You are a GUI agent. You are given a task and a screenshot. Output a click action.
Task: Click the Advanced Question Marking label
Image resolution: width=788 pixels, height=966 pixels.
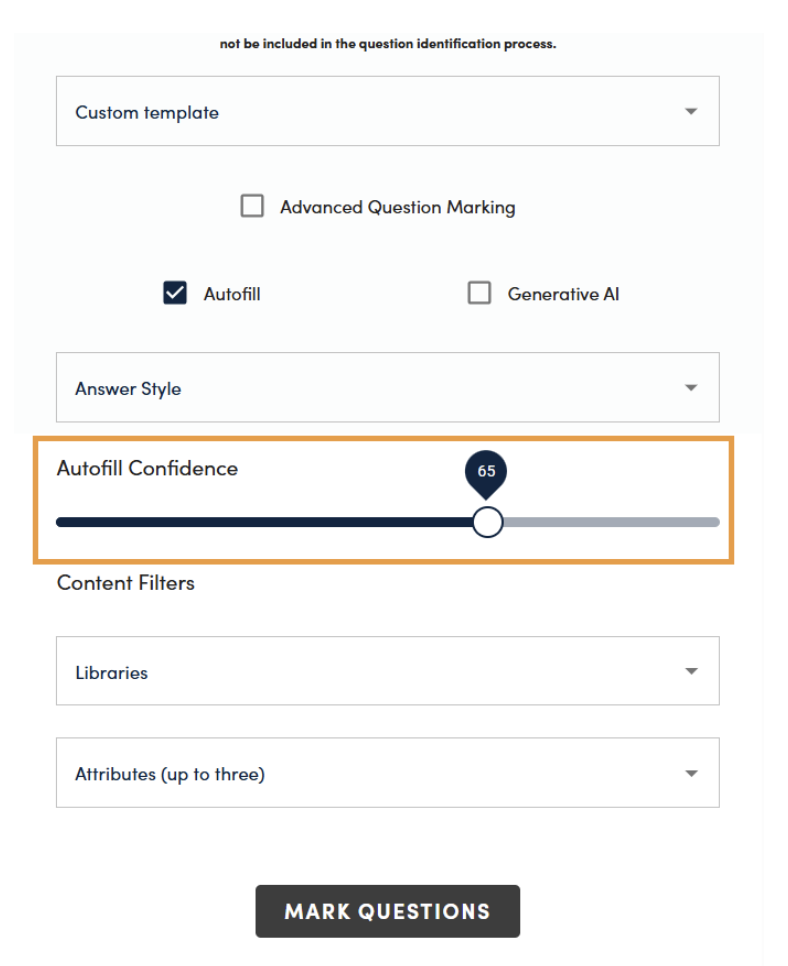coord(397,208)
